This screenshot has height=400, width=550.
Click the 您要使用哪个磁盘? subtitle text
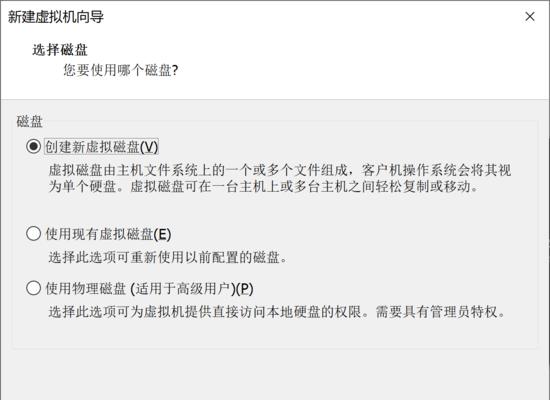point(121,70)
